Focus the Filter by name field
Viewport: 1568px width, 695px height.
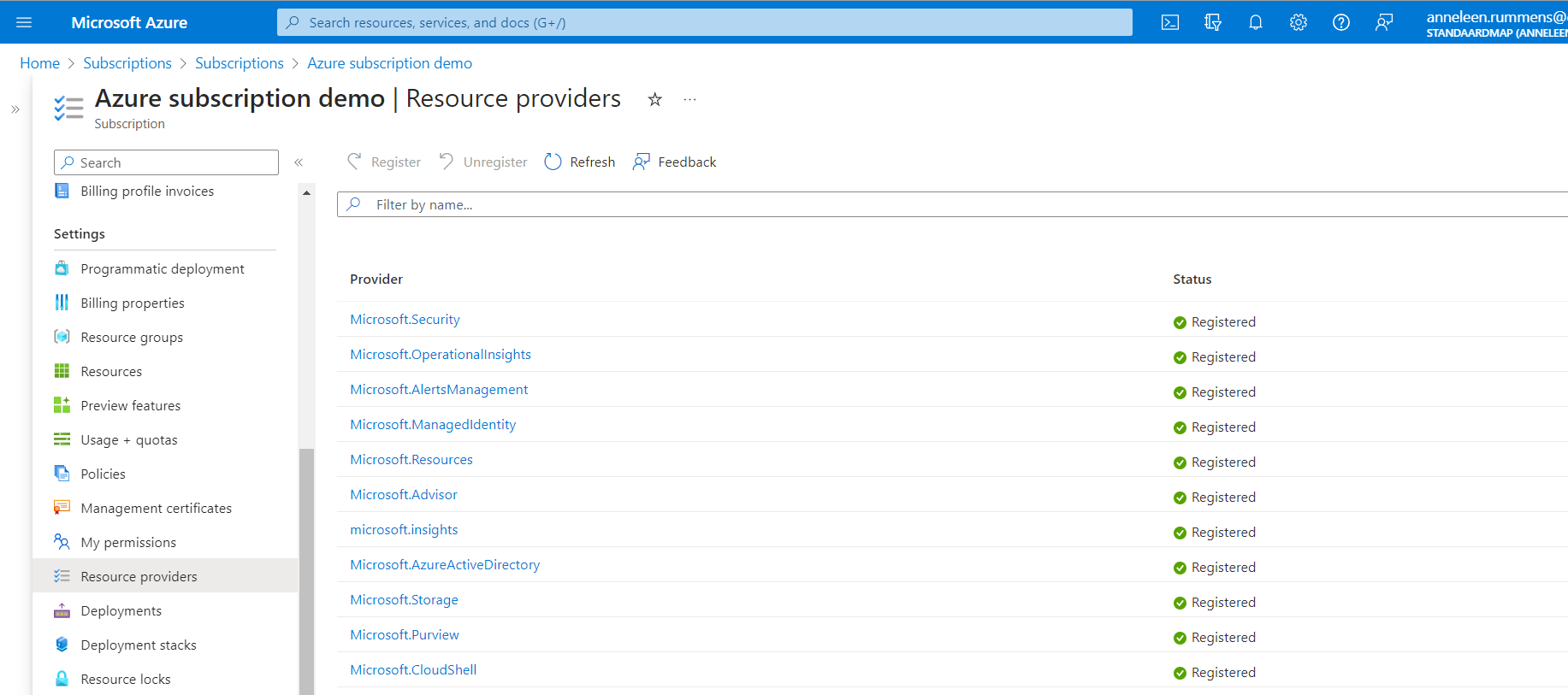pos(952,204)
